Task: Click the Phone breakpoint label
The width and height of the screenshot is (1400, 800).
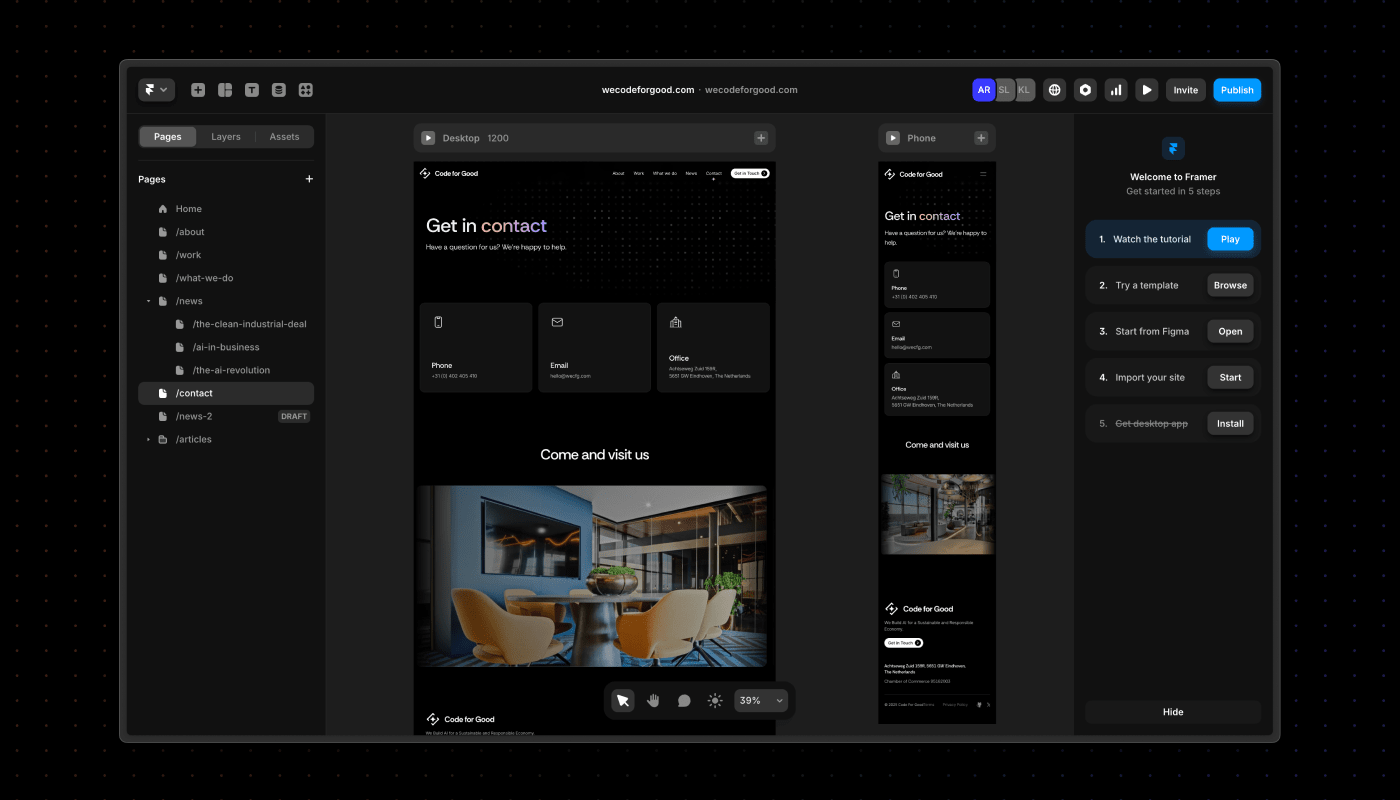Action: click(922, 138)
